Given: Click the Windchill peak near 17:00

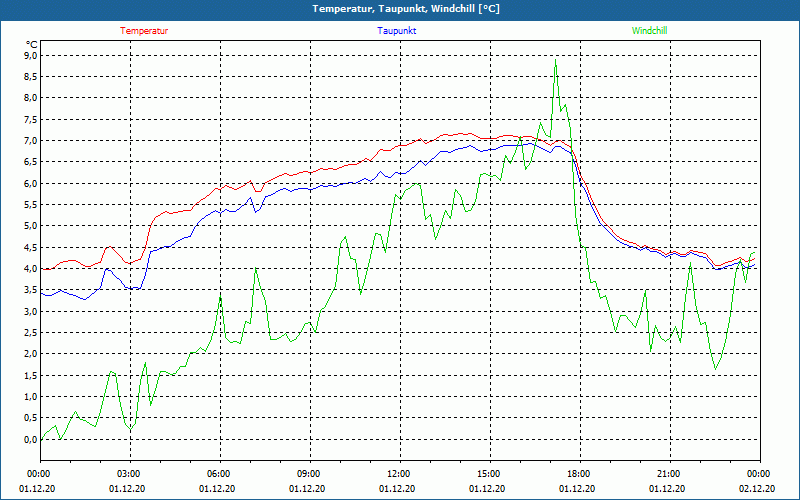Looking at the screenshot, I should pyautogui.click(x=556, y=60).
